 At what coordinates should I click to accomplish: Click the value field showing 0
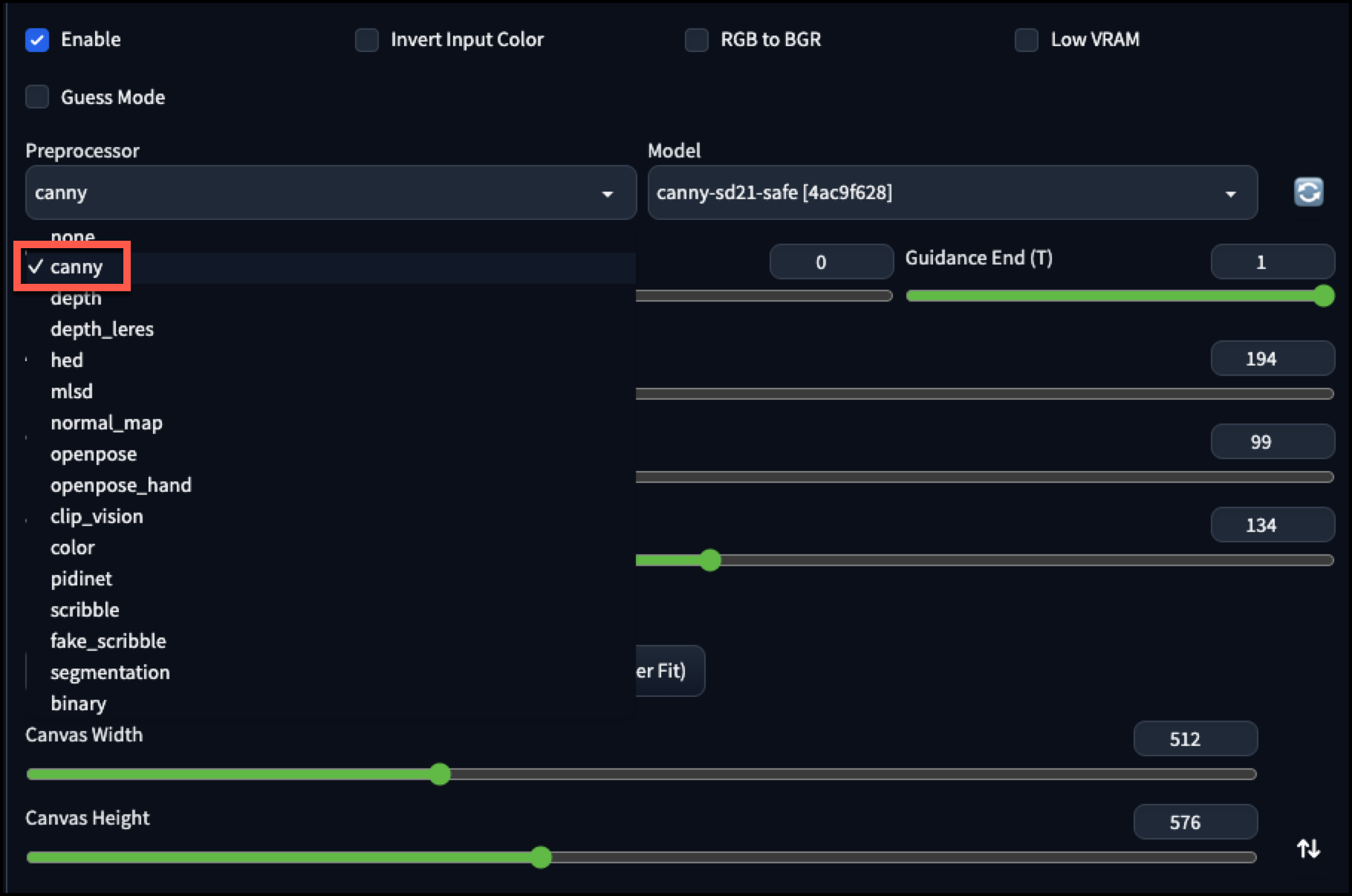(x=831, y=262)
